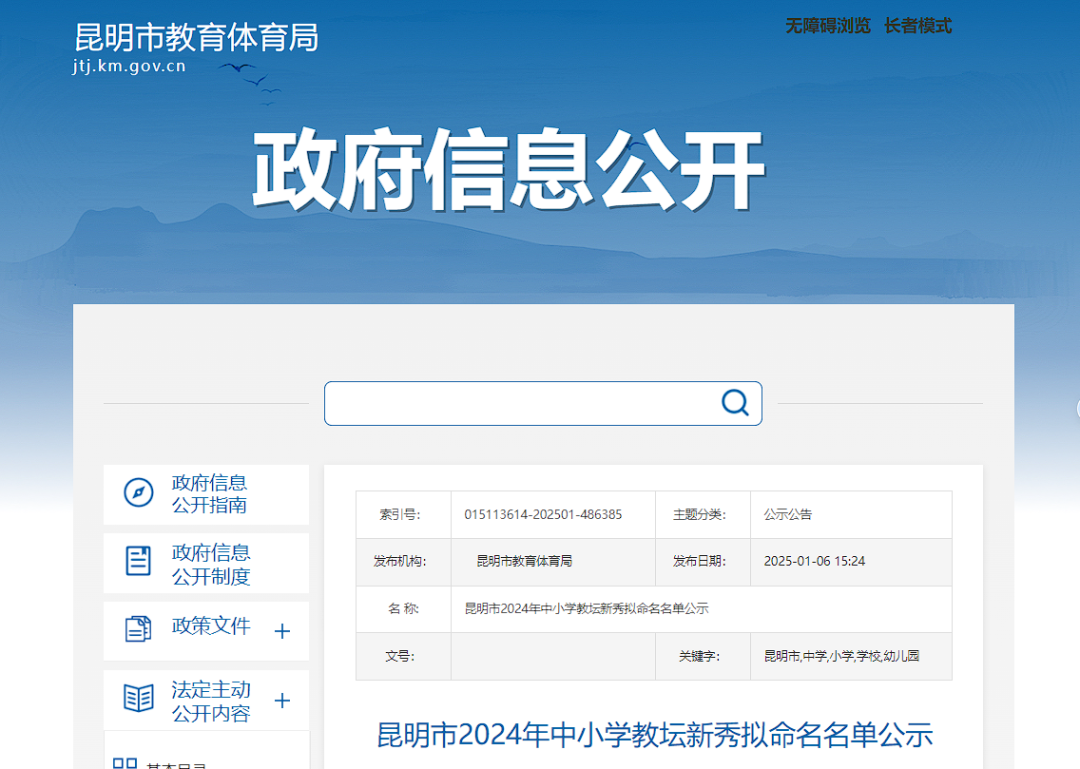Click the index number 015113614-202501-486385

coord(543,515)
